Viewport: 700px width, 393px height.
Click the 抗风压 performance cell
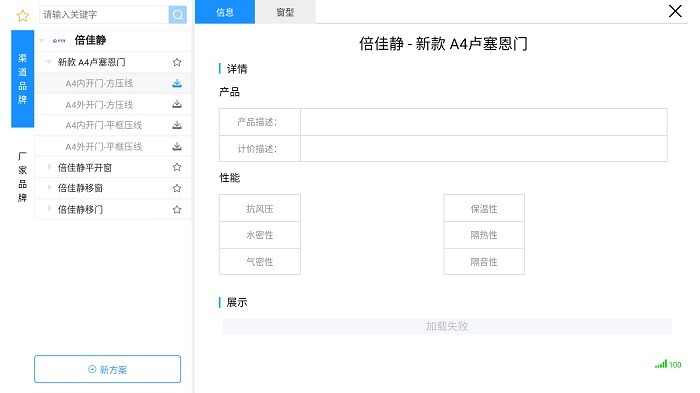coord(260,208)
